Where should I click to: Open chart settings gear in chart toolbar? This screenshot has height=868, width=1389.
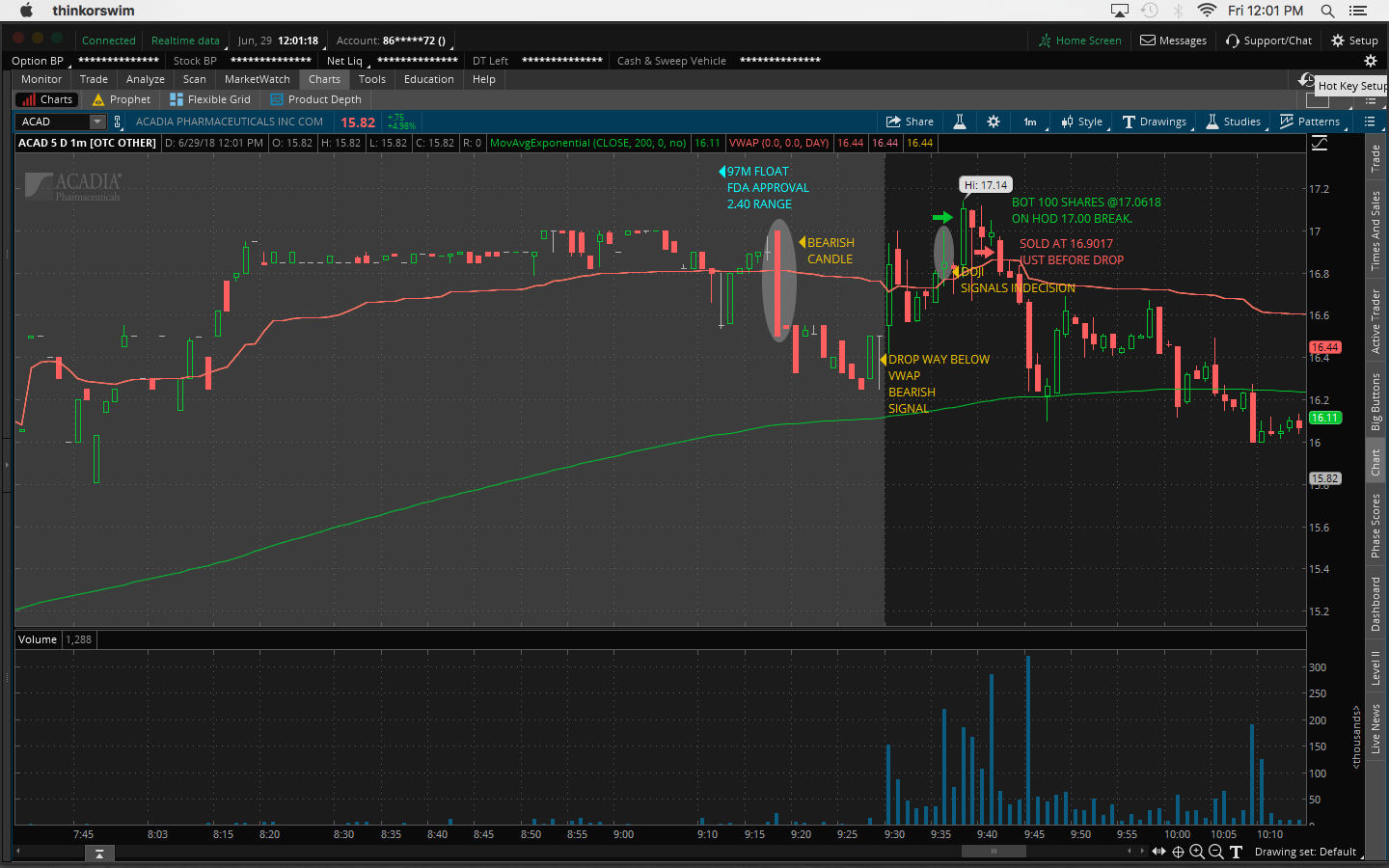pos(994,122)
